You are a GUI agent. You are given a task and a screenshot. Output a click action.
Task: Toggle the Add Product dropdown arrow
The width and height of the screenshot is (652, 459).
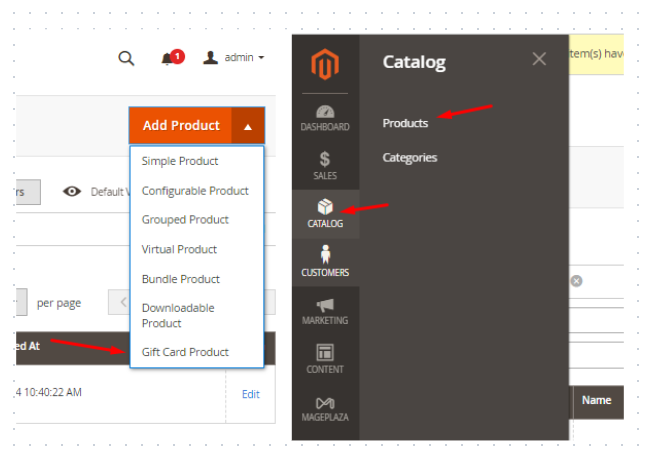(x=247, y=126)
